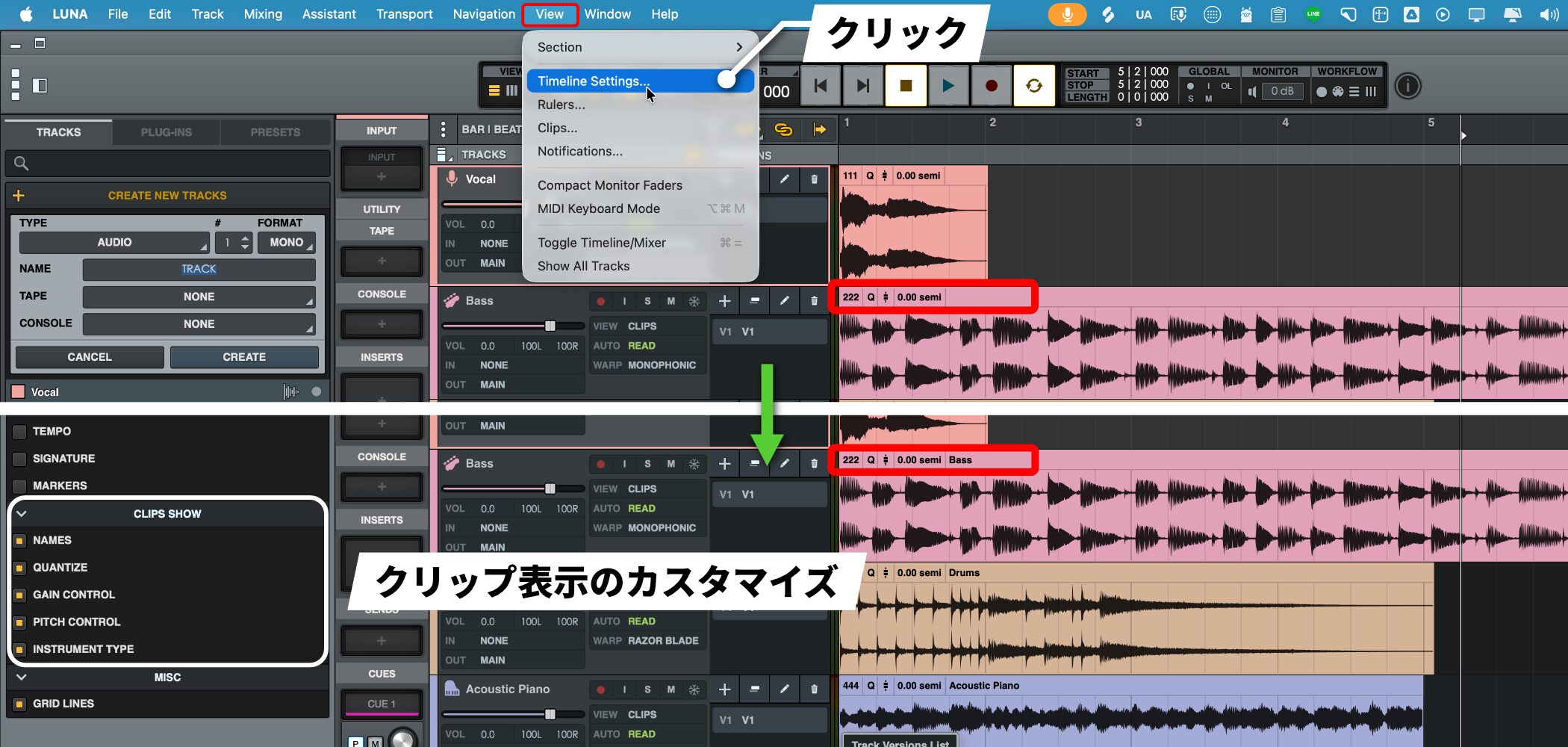Click the info icon beside Workflow panel
This screenshot has height=747, width=1568.
[x=1407, y=86]
